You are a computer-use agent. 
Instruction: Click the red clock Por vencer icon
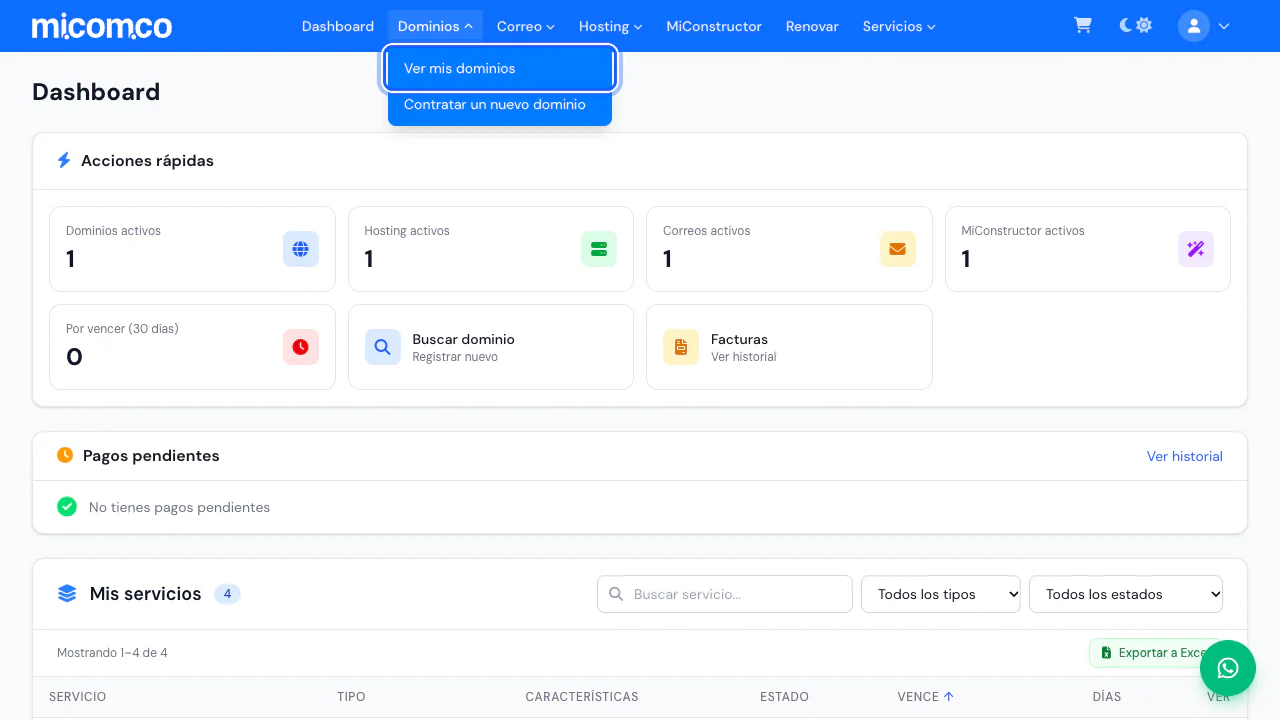301,347
